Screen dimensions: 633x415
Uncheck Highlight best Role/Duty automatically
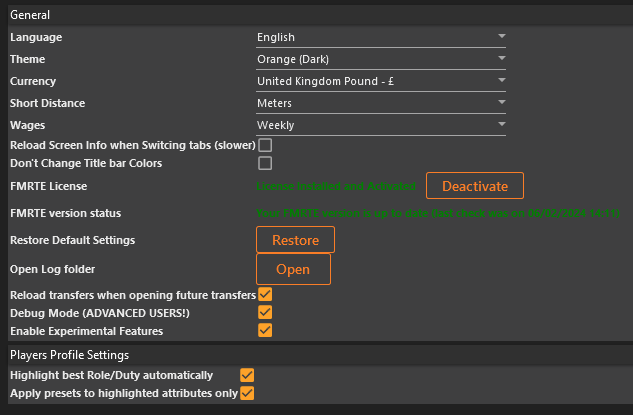click(247, 375)
